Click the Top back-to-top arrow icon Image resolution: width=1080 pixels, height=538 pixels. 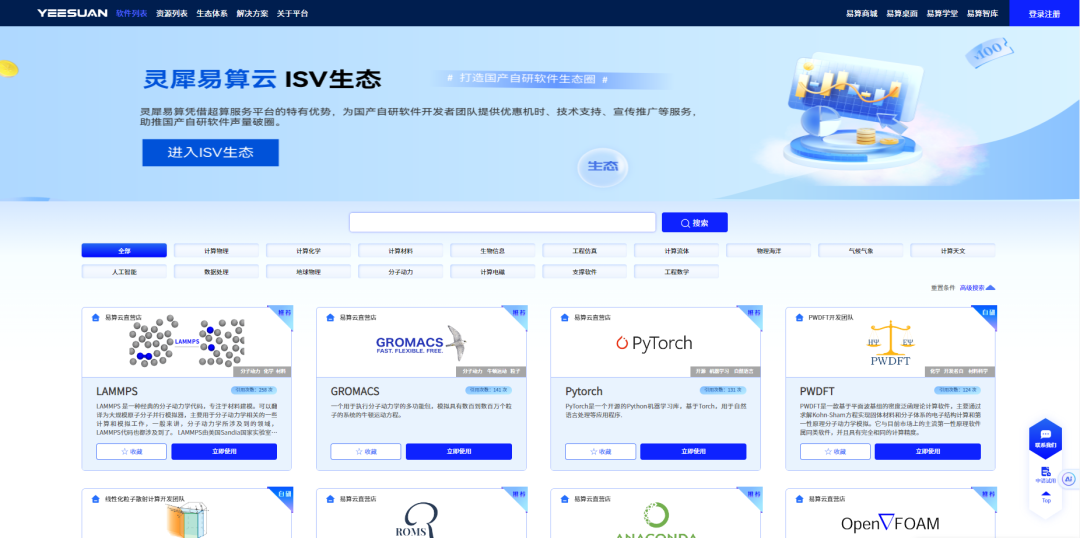pyautogui.click(x=1046, y=493)
